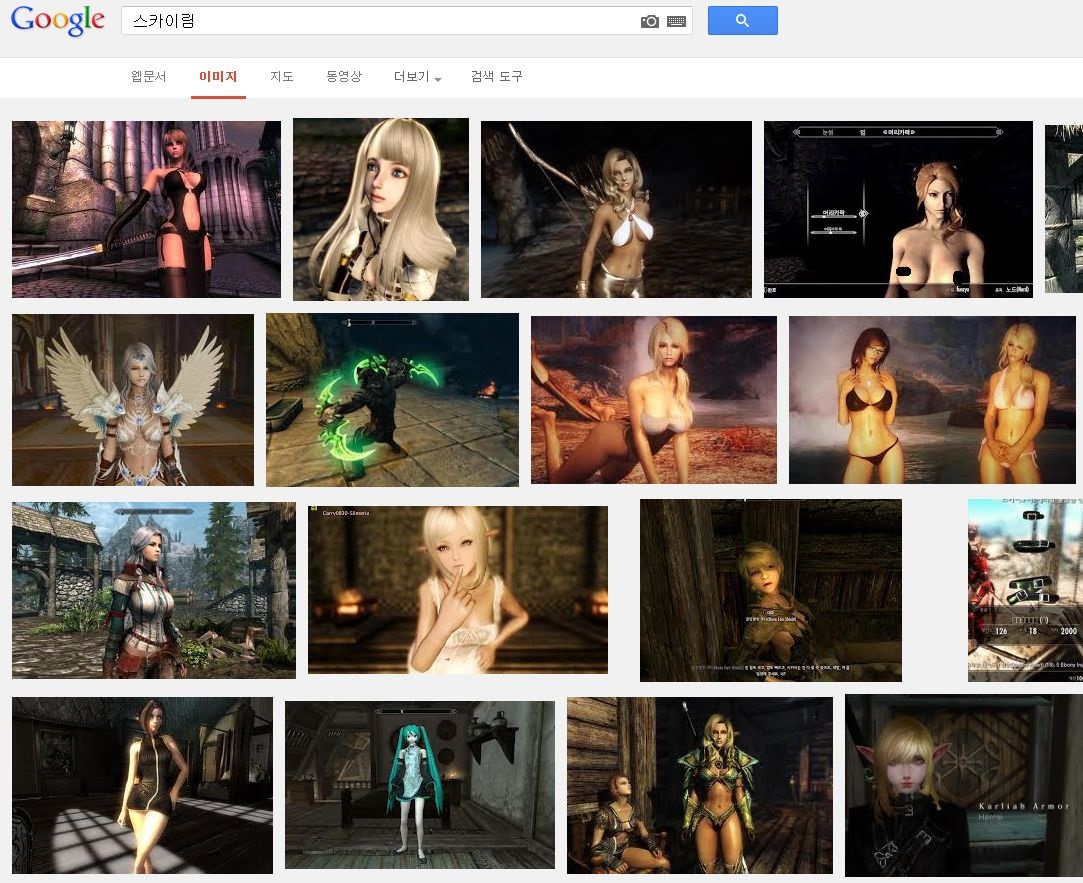
Task: Open thumbnail of woman on window-light floor
Action: [142, 786]
